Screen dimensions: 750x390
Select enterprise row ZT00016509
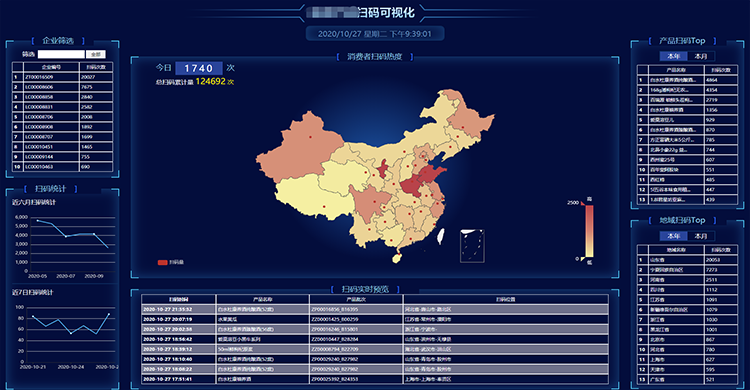63,77
